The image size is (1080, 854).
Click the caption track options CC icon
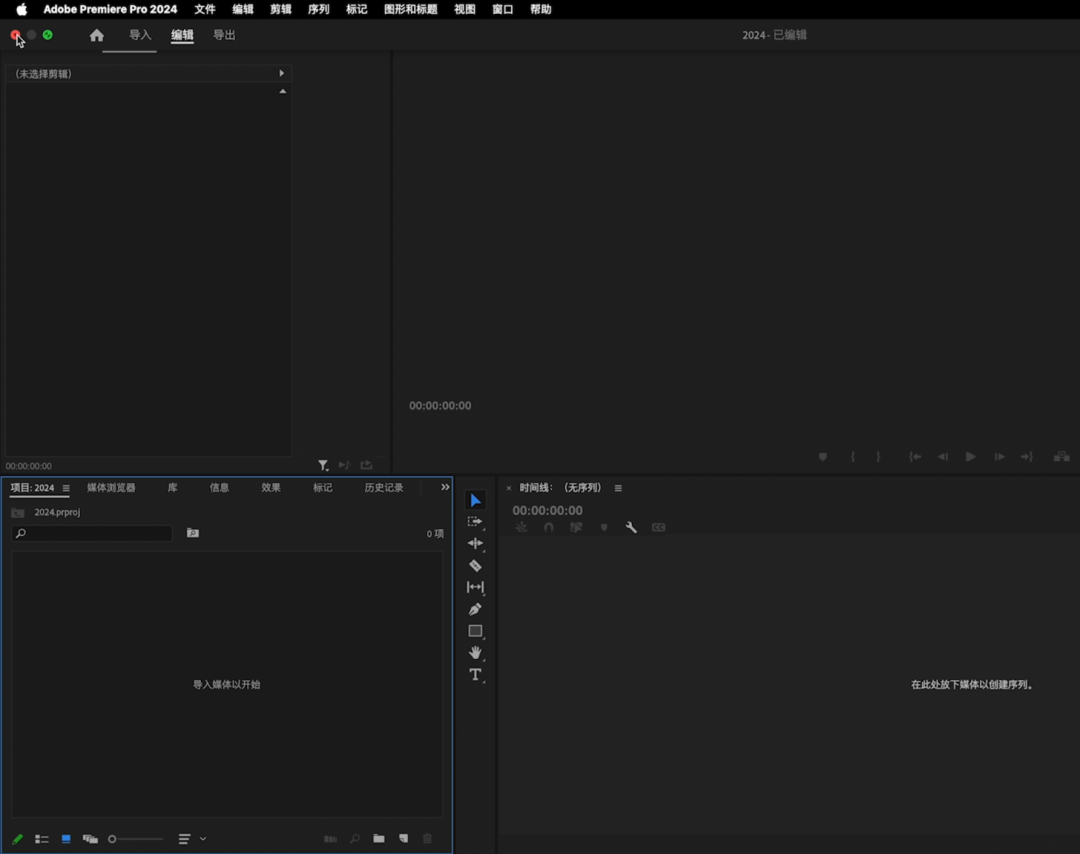click(658, 528)
